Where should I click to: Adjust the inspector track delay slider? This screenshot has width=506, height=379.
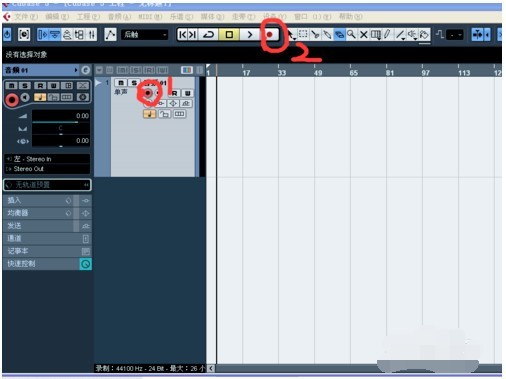click(61, 141)
